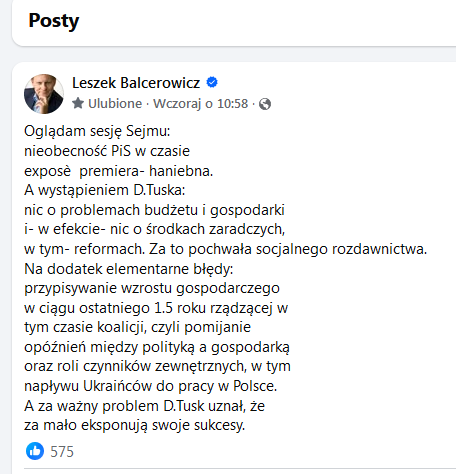The image size is (456, 474).
Task: Click the line 'przypisywanie wzrostu gospodarczego'
Action: [x=152, y=288]
